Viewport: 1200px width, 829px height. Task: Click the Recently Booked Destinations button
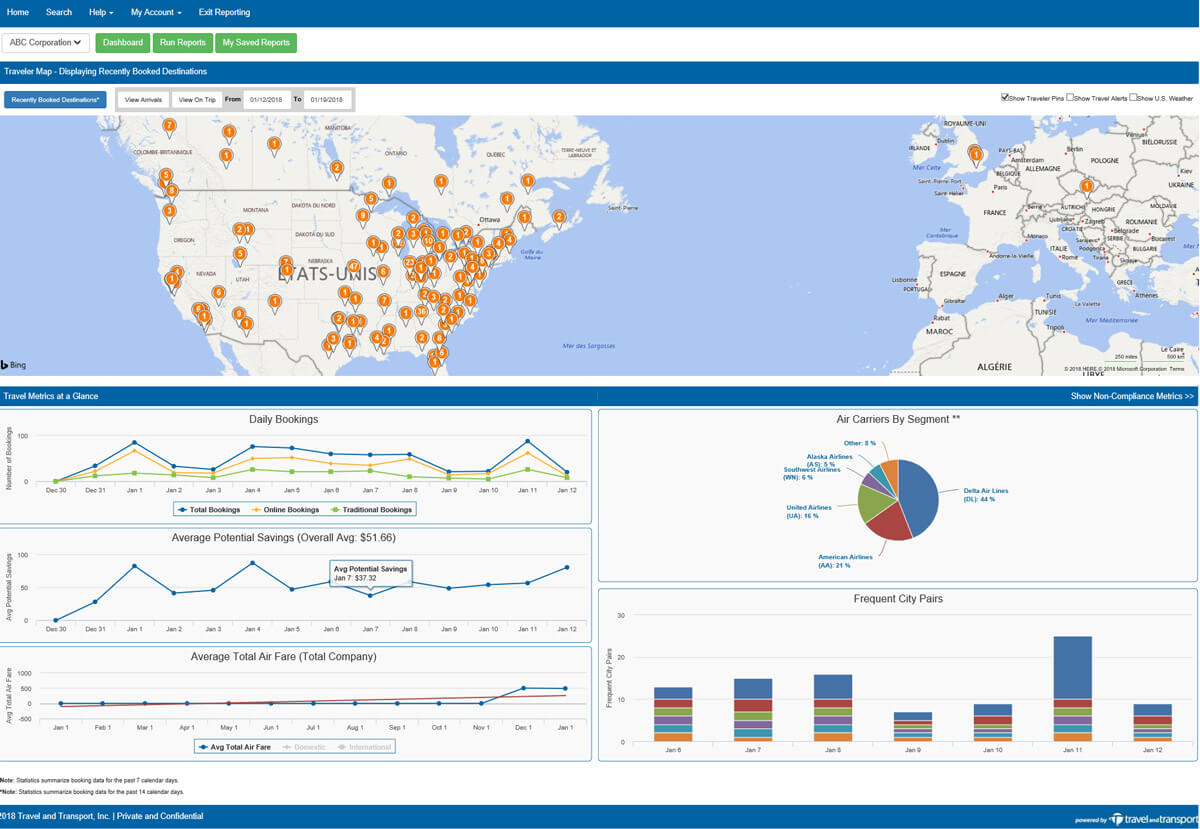(55, 100)
